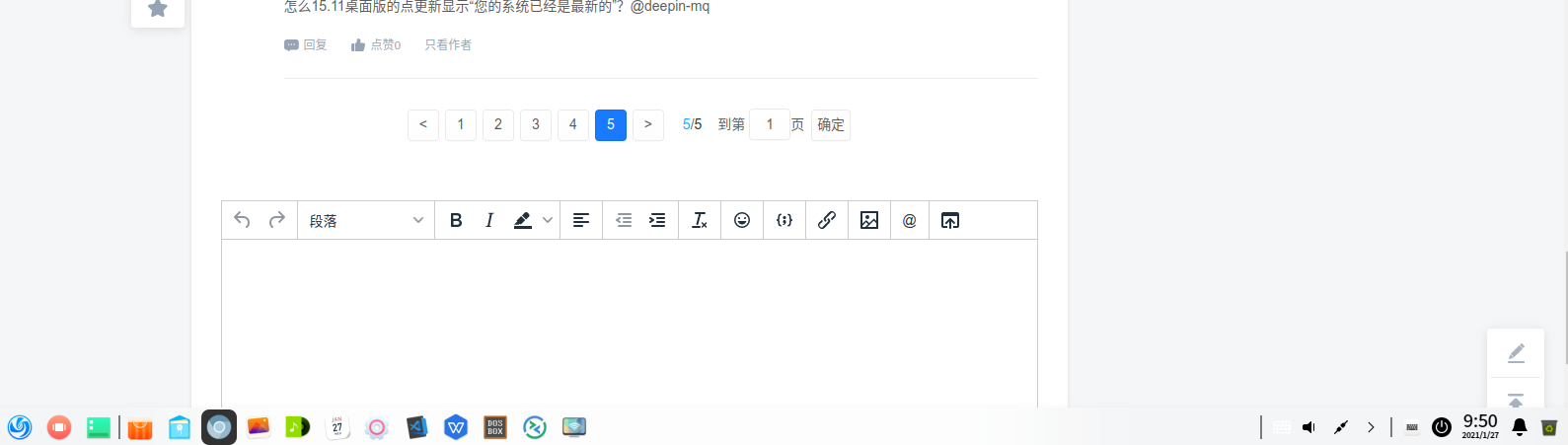The image size is (1568, 445).
Task: Expand the highlight color dropdown arrow
Action: (548, 220)
